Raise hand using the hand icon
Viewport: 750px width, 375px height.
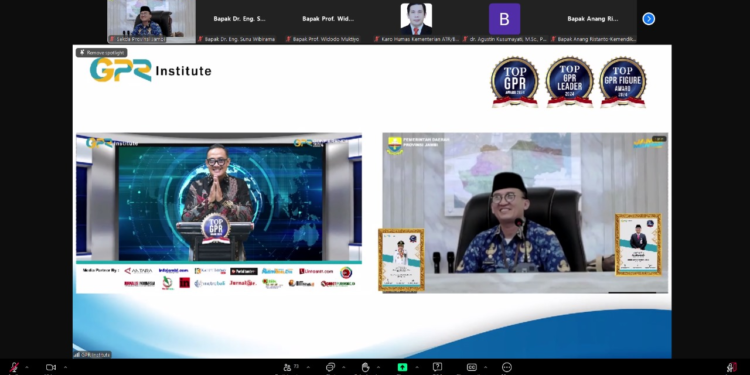point(365,367)
